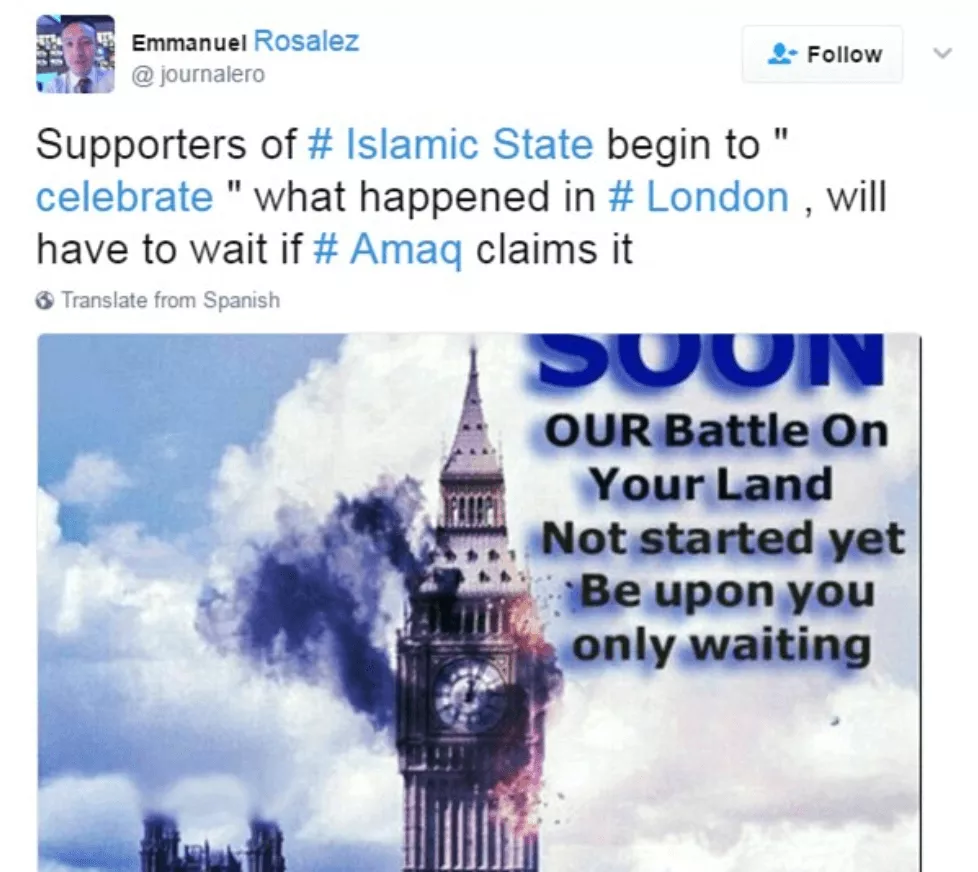Open the celebrate hashtag link

point(125,197)
